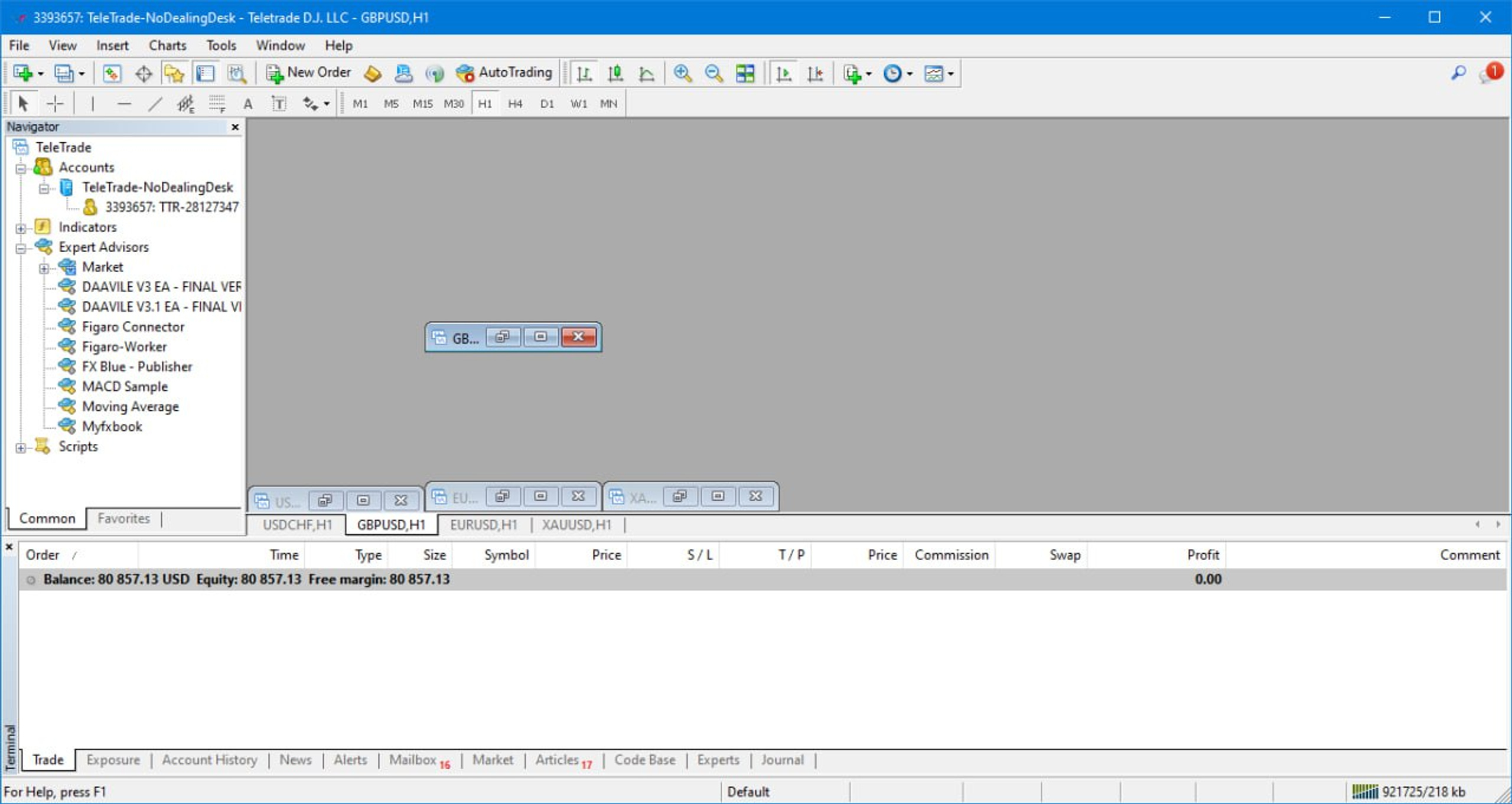
Task: Expand the Scripts tree node
Action: (x=21, y=447)
